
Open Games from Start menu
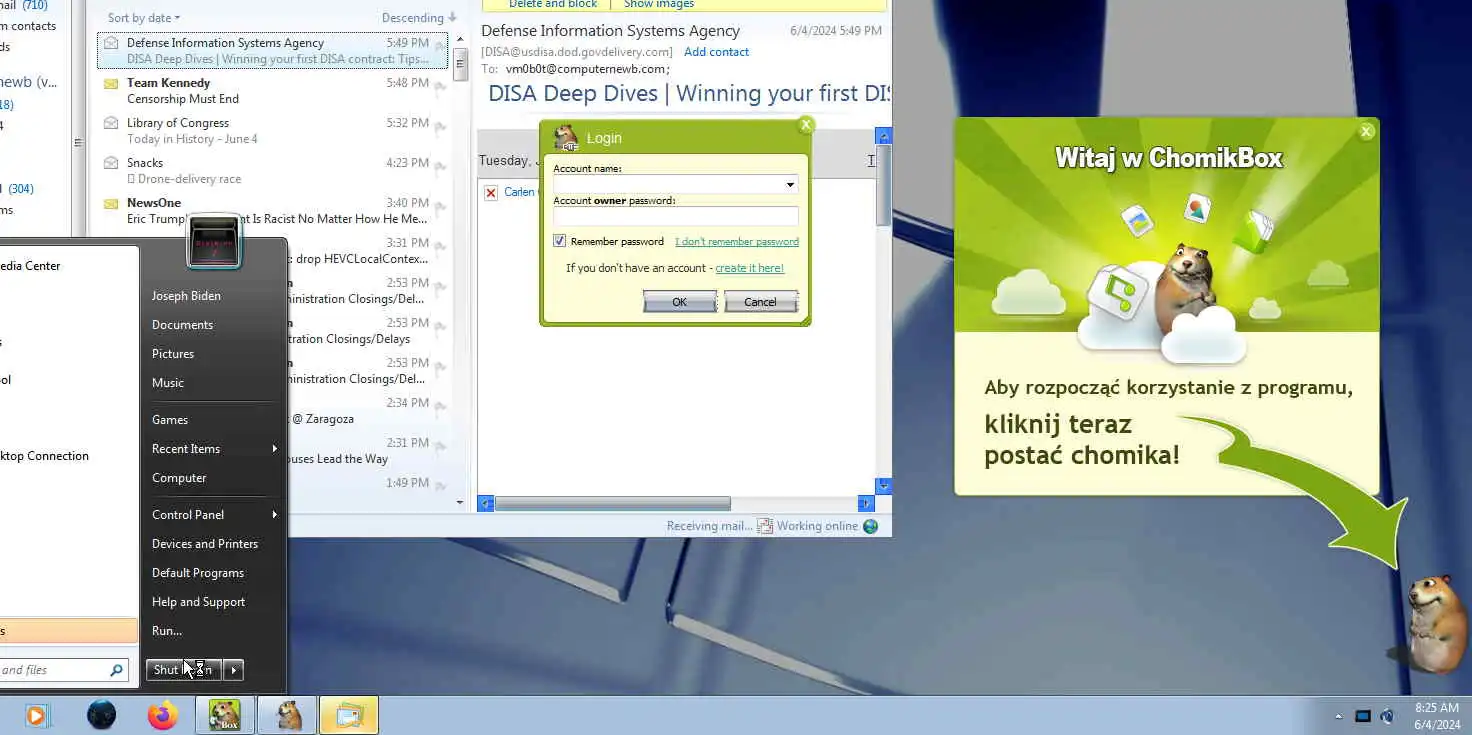[x=170, y=420]
